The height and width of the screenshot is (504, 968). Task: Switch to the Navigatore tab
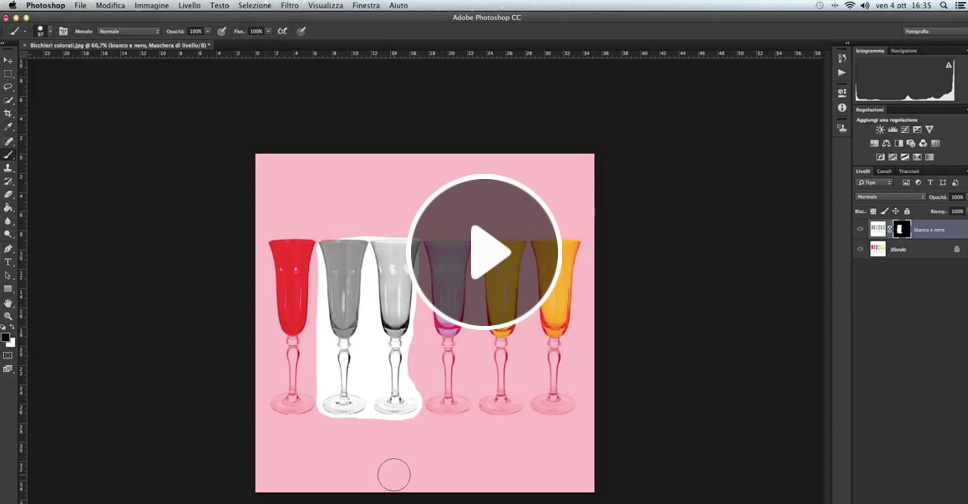pos(904,51)
